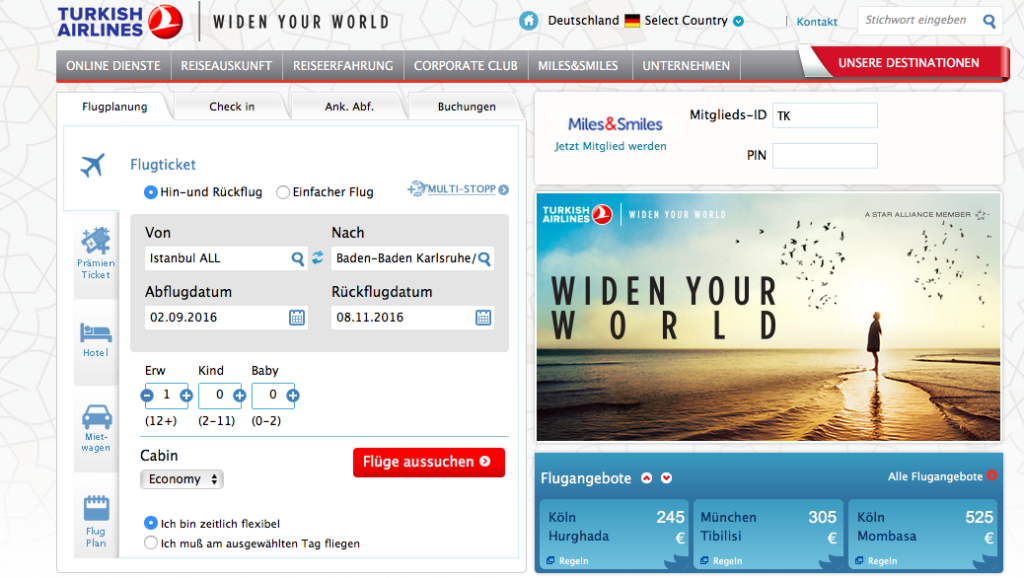Click the Miles&Smiles logo
This screenshot has width=1024, height=578.
coord(615,124)
